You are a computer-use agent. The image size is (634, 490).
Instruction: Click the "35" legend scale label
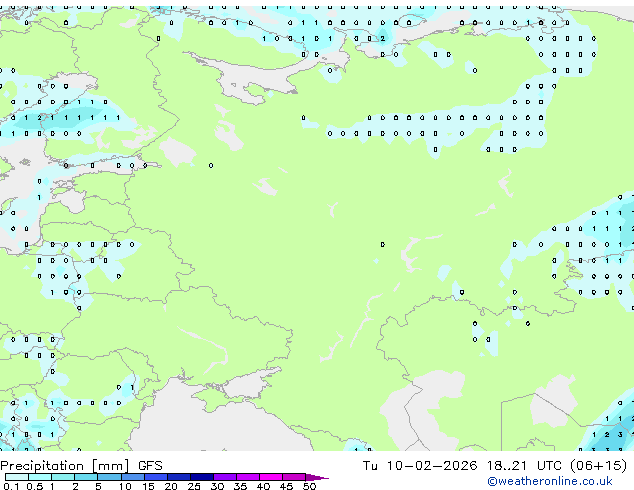click(240, 486)
